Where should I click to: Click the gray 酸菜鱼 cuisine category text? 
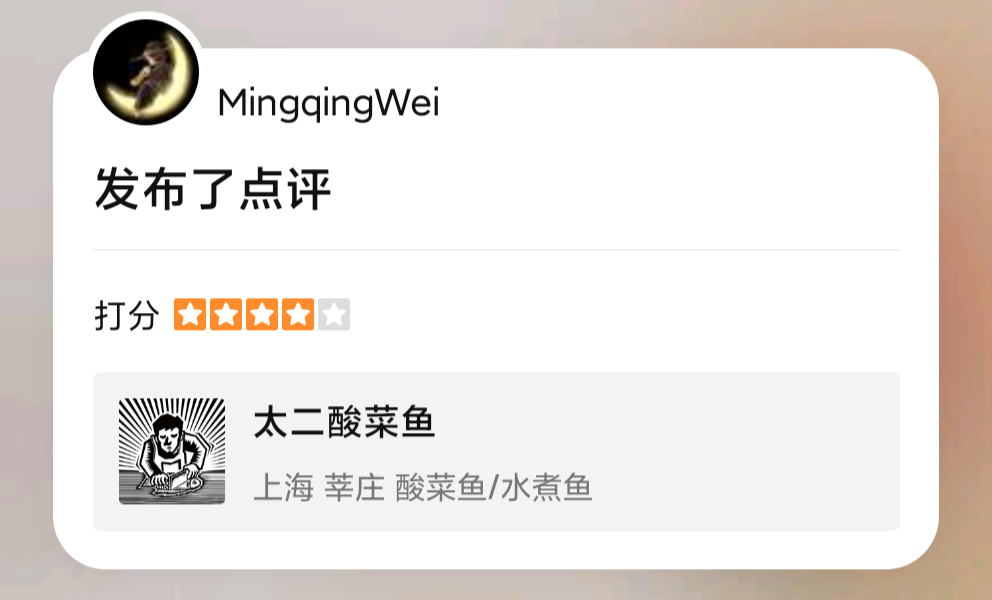click(440, 488)
